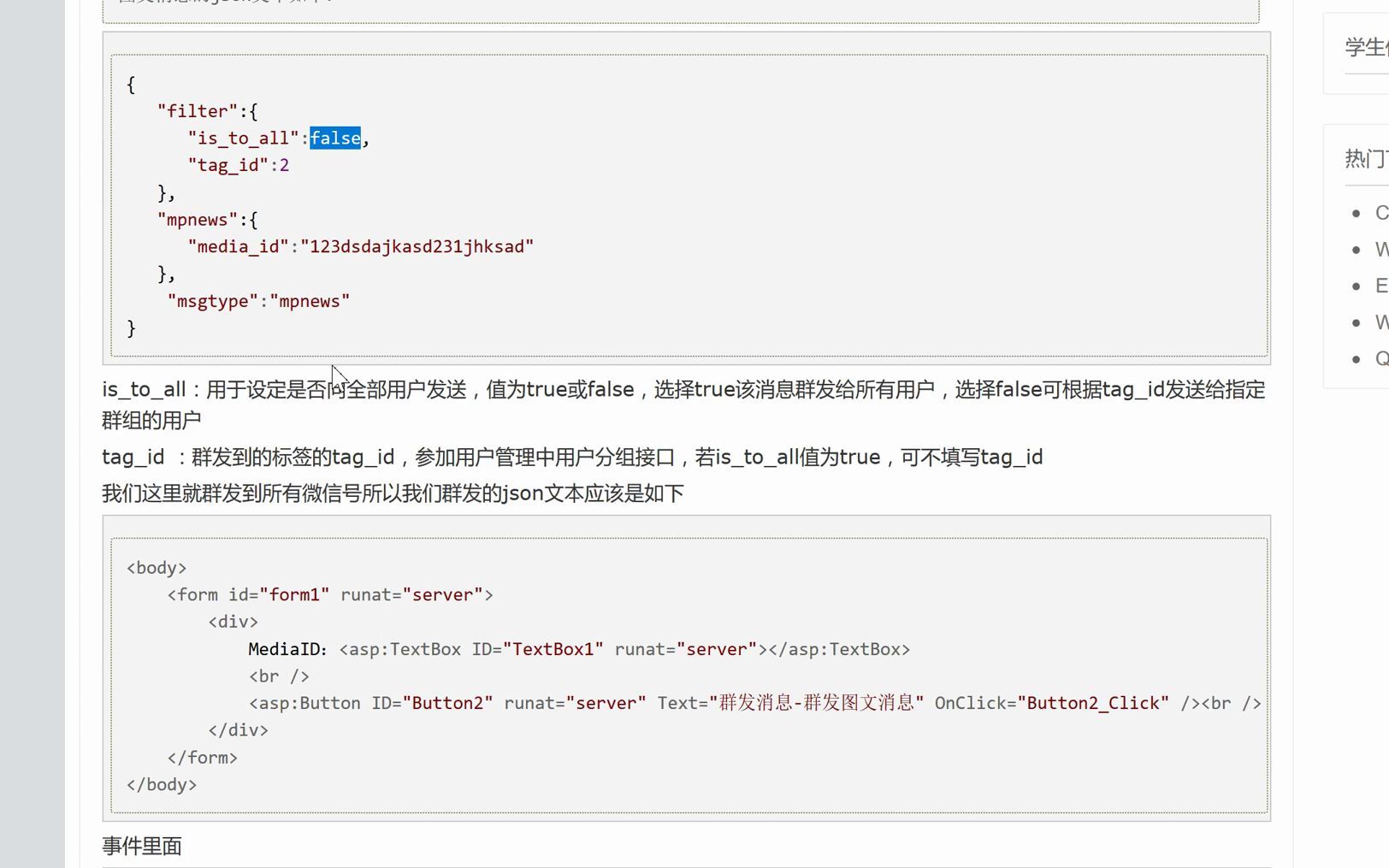Click the asp:TextBox ID="TextBox1" tag
This screenshot has width=1389, height=868.
tap(624, 649)
